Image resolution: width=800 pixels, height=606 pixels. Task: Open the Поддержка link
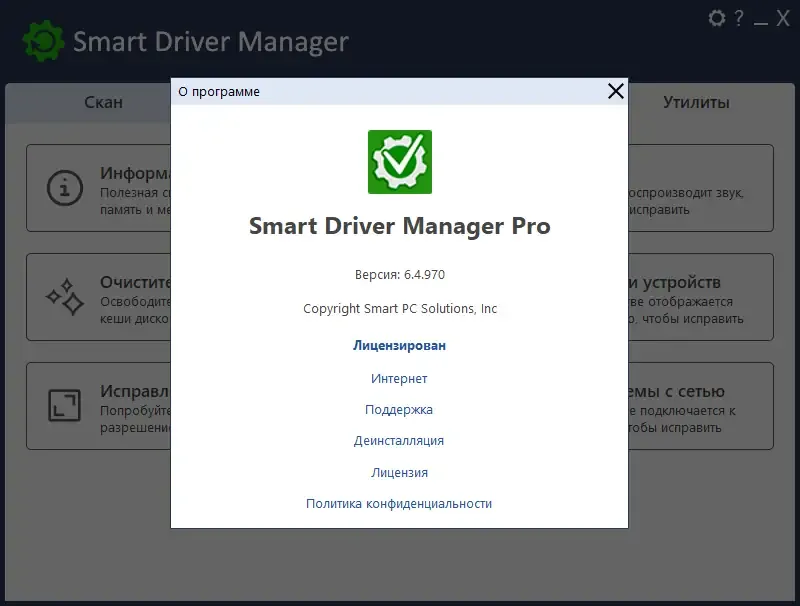[x=399, y=409]
